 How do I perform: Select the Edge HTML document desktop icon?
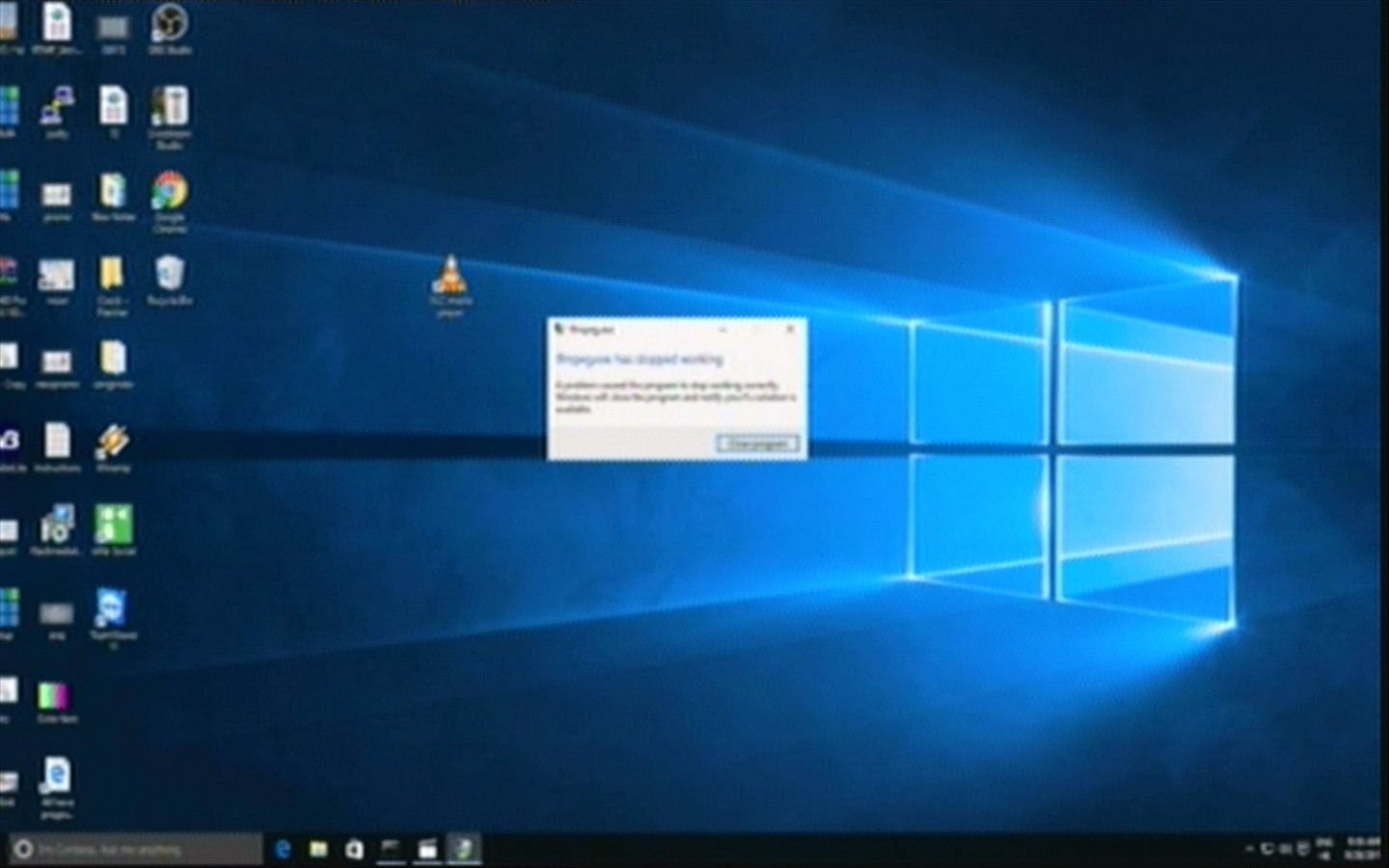(56, 788)
